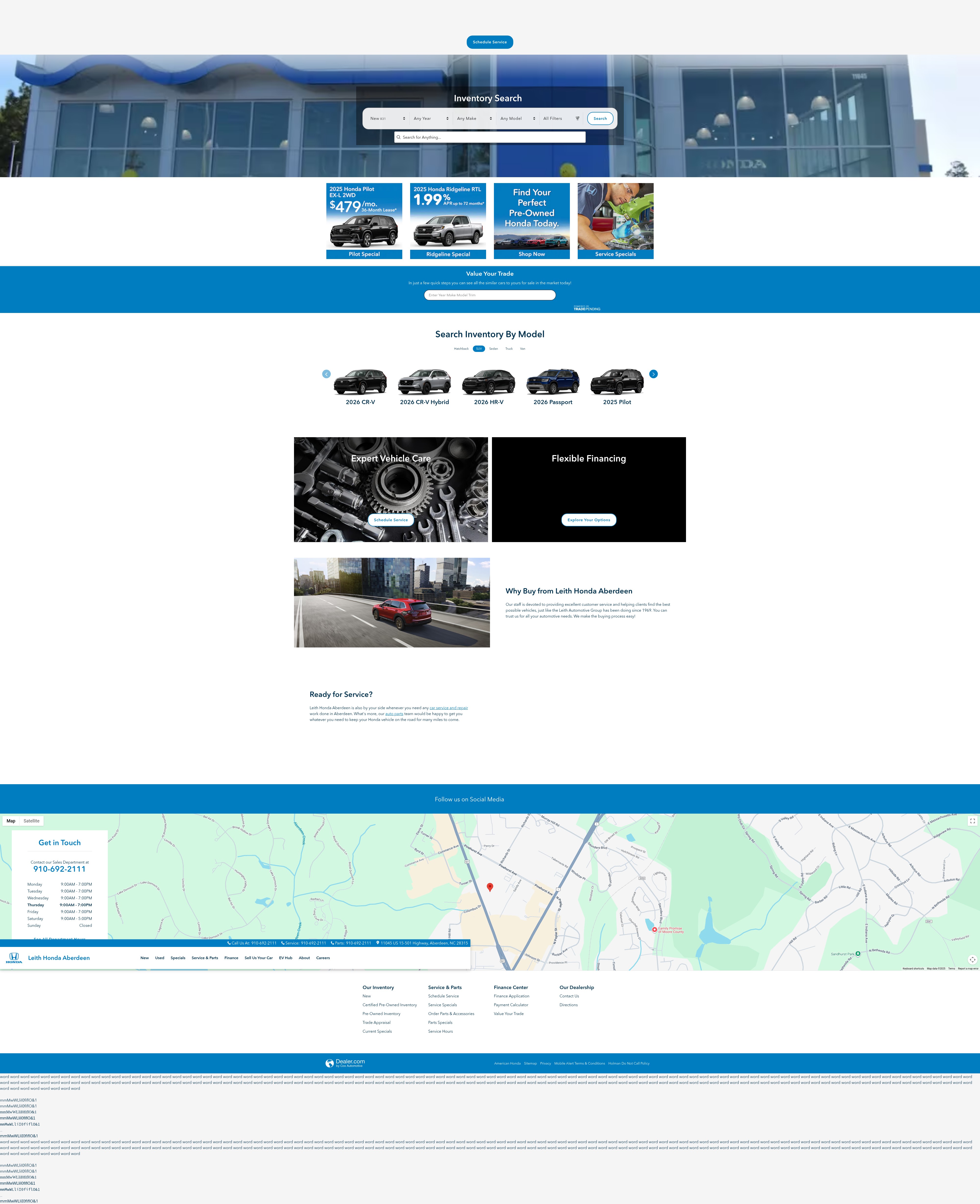Viewport: 980px width, 1204px height.
Task: Open the Pre-Owned Shop Now banner
Action: tap(532, 221)
